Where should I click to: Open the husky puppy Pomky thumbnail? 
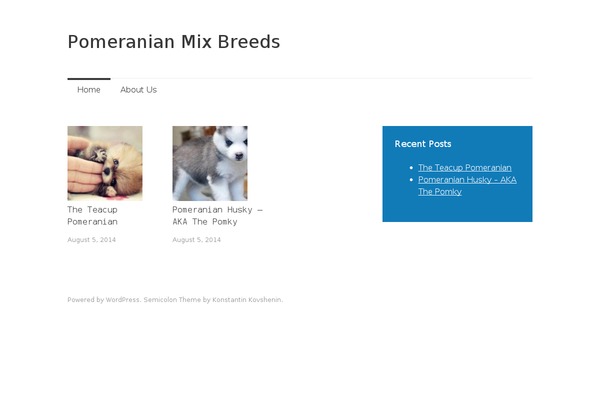pos(210,163)
